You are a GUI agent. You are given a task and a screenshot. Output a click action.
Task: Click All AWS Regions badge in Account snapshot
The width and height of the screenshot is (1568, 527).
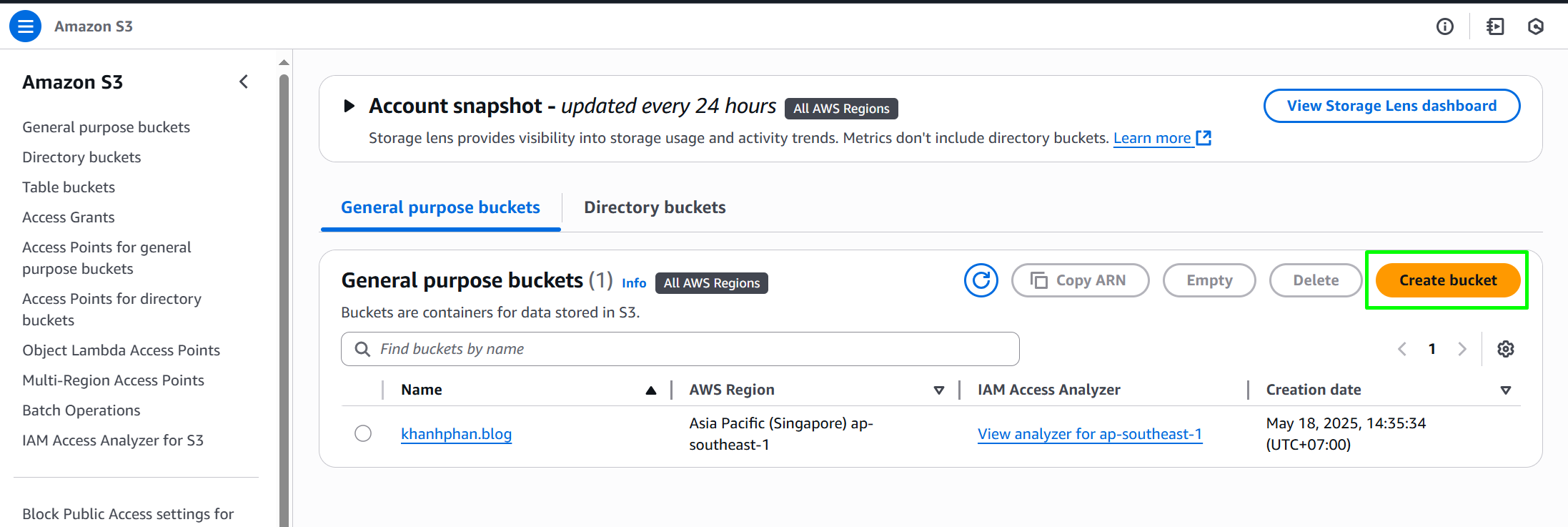[x=841, y=109]
